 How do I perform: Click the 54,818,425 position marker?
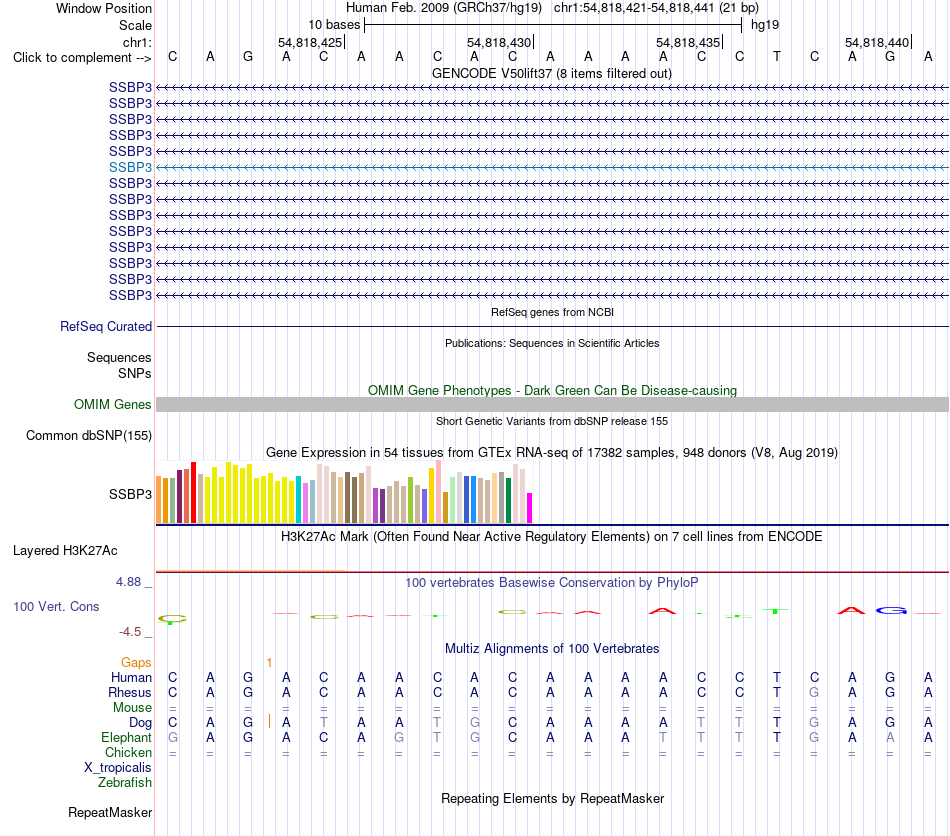click(311, 42)
